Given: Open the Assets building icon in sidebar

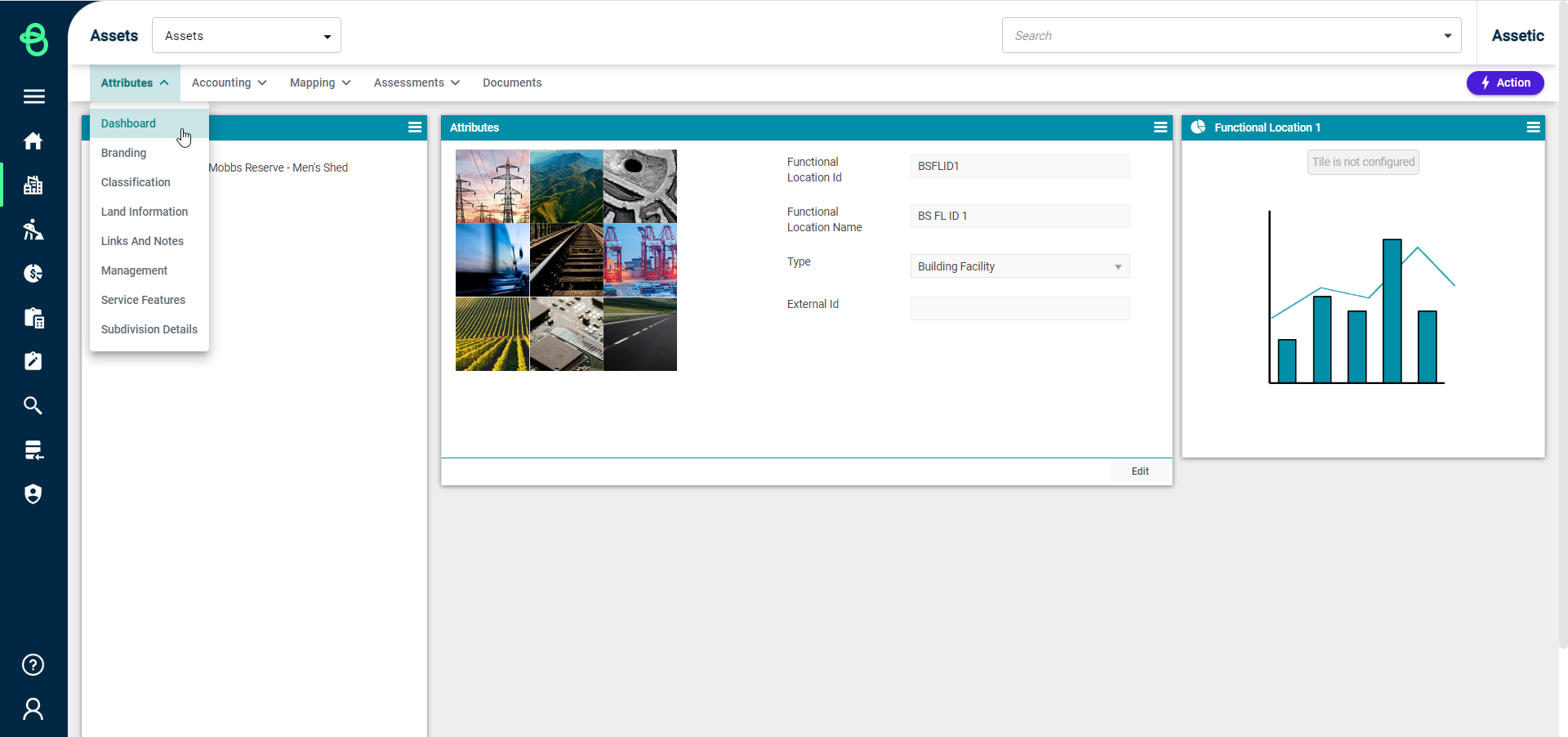Looking at the screenshot, I should point(33,185).
